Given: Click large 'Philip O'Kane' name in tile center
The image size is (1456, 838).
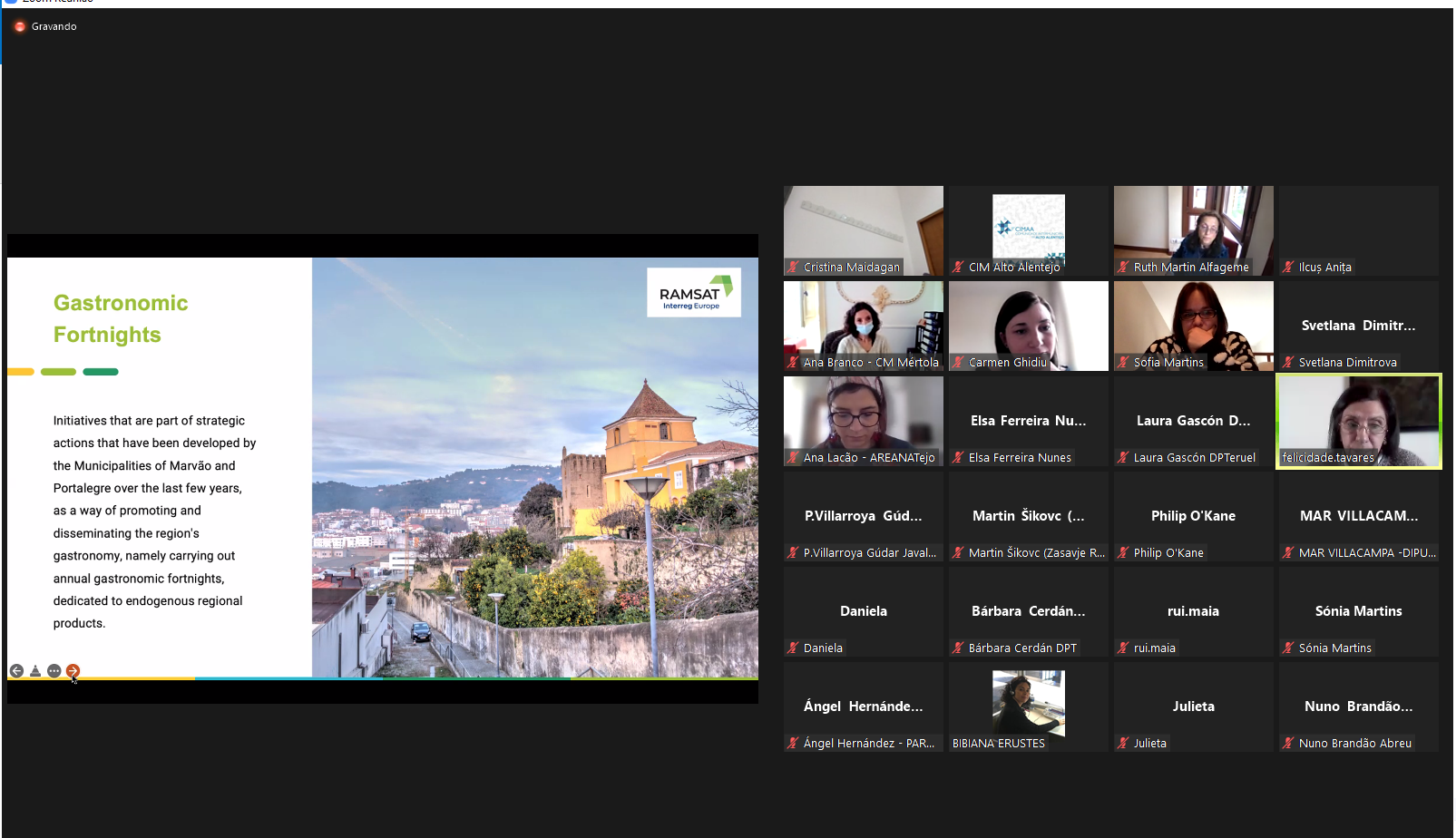Looking at the screenshot, I should click(x=1194, y=515).
